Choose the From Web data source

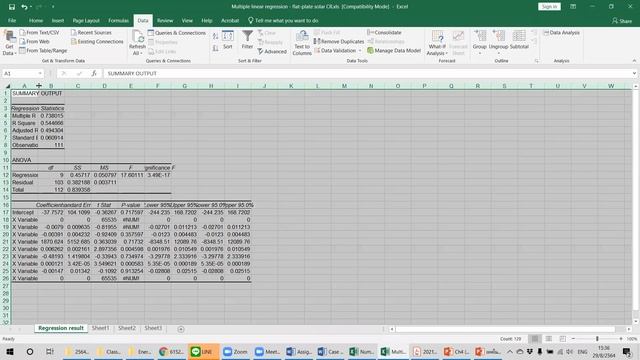pos(34,41)
